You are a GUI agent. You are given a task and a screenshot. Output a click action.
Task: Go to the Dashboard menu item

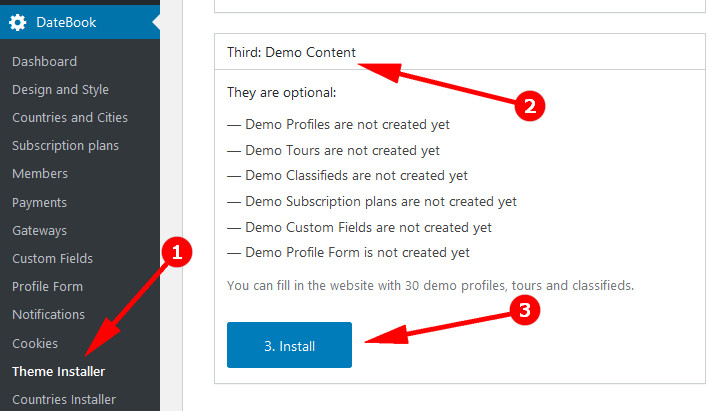click(x=44, y=61)
